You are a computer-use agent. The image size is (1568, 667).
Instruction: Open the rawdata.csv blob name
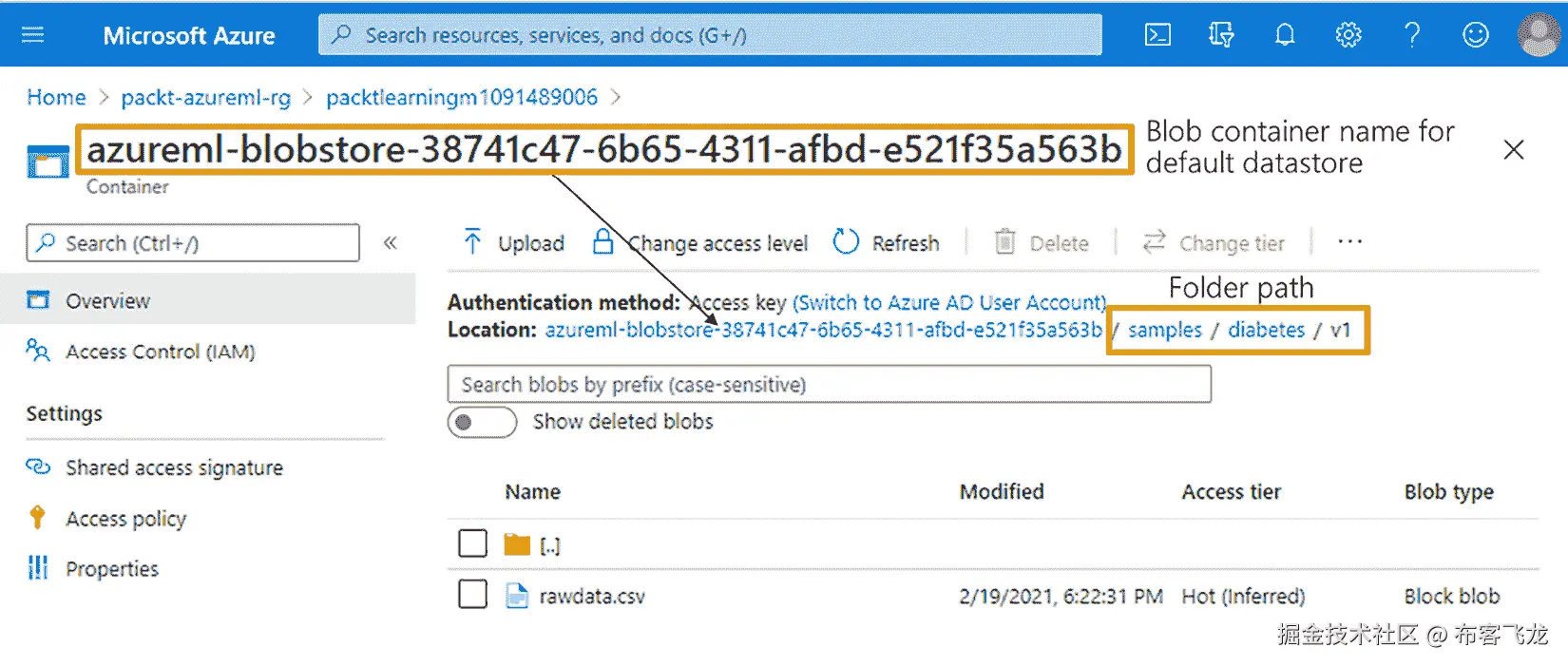coord(592,597)
